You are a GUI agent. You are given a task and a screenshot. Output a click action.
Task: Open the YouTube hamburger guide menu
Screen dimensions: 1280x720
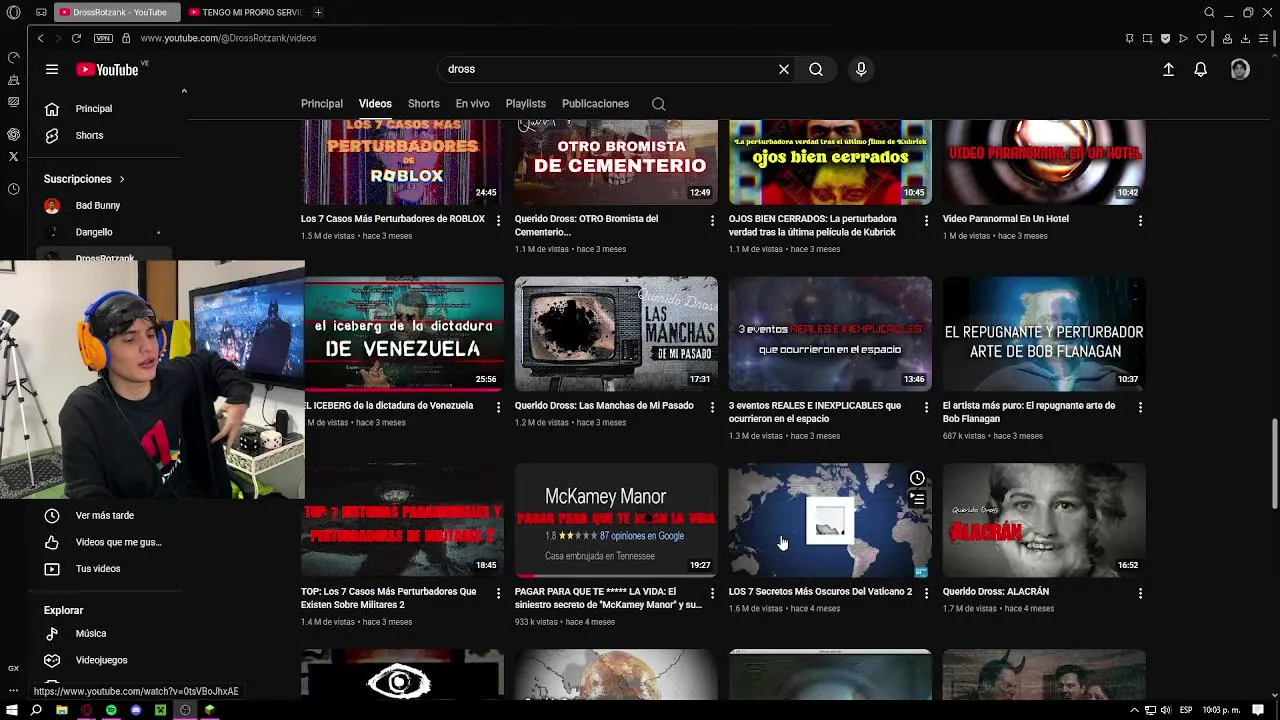click(52, 69)
